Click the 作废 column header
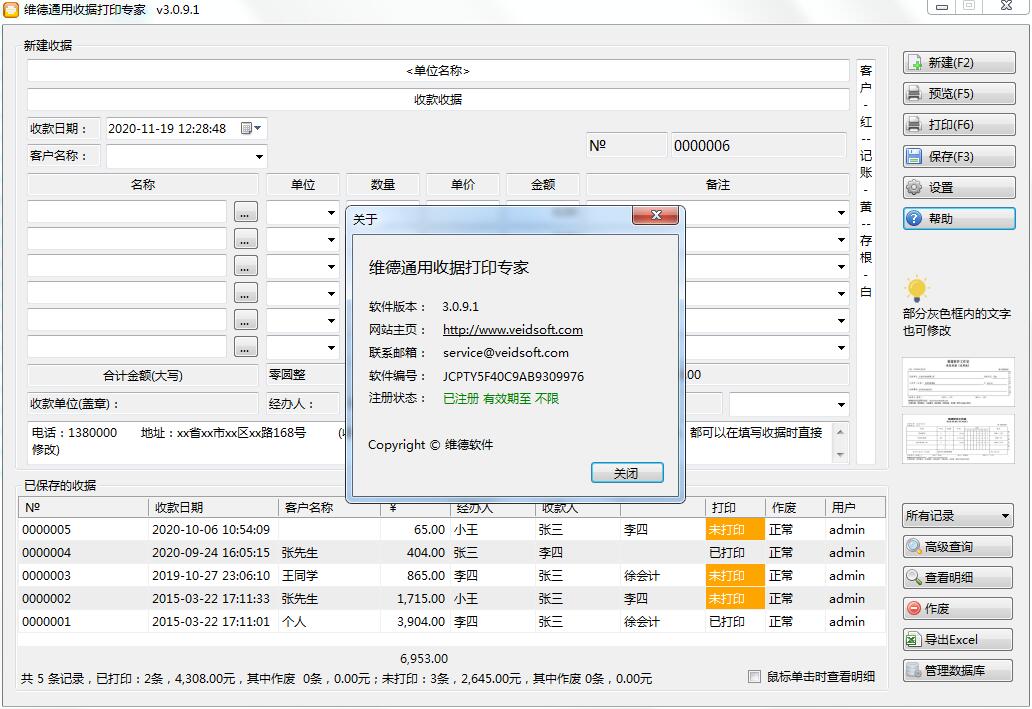This screenshot has width=1032, height=709. point(795,508)
